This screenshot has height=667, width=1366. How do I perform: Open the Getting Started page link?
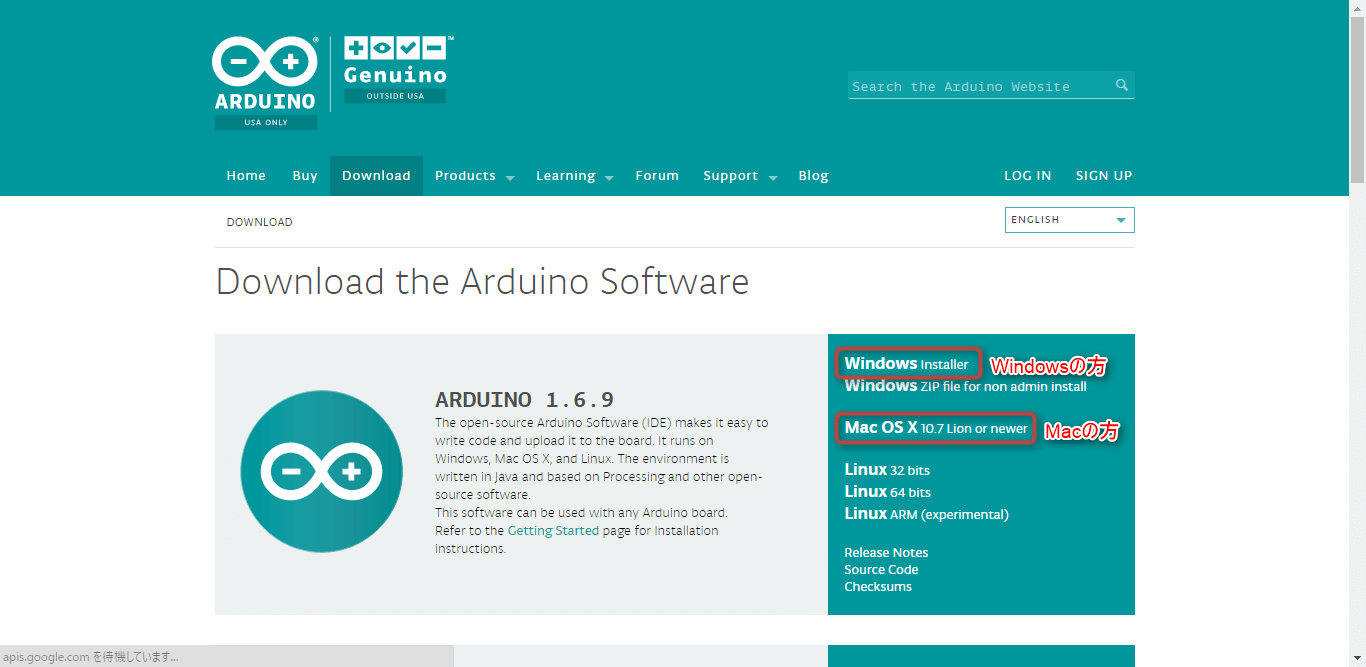click(x=553, y=531)
